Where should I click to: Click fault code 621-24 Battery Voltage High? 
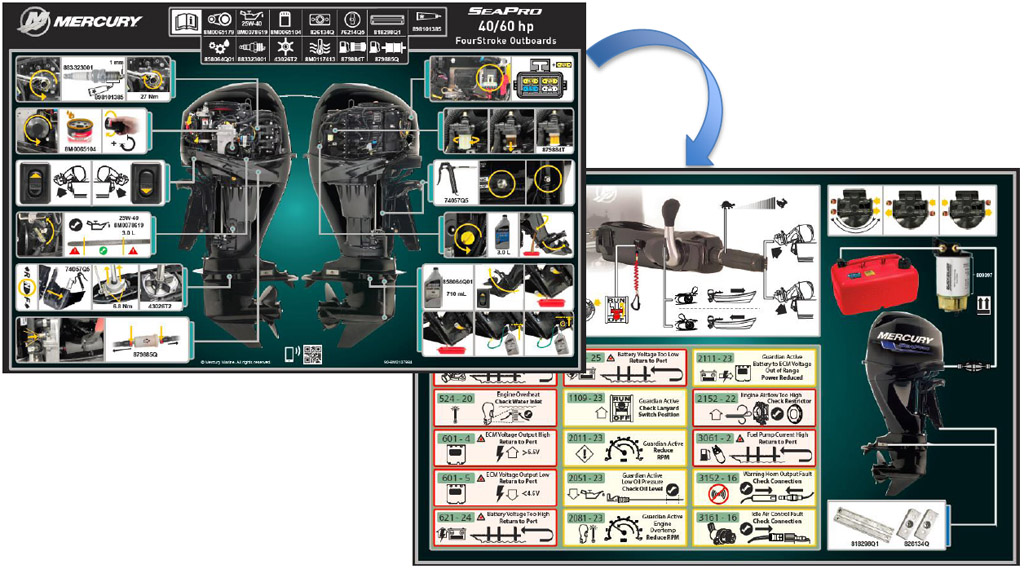click(x=496, y=528)
